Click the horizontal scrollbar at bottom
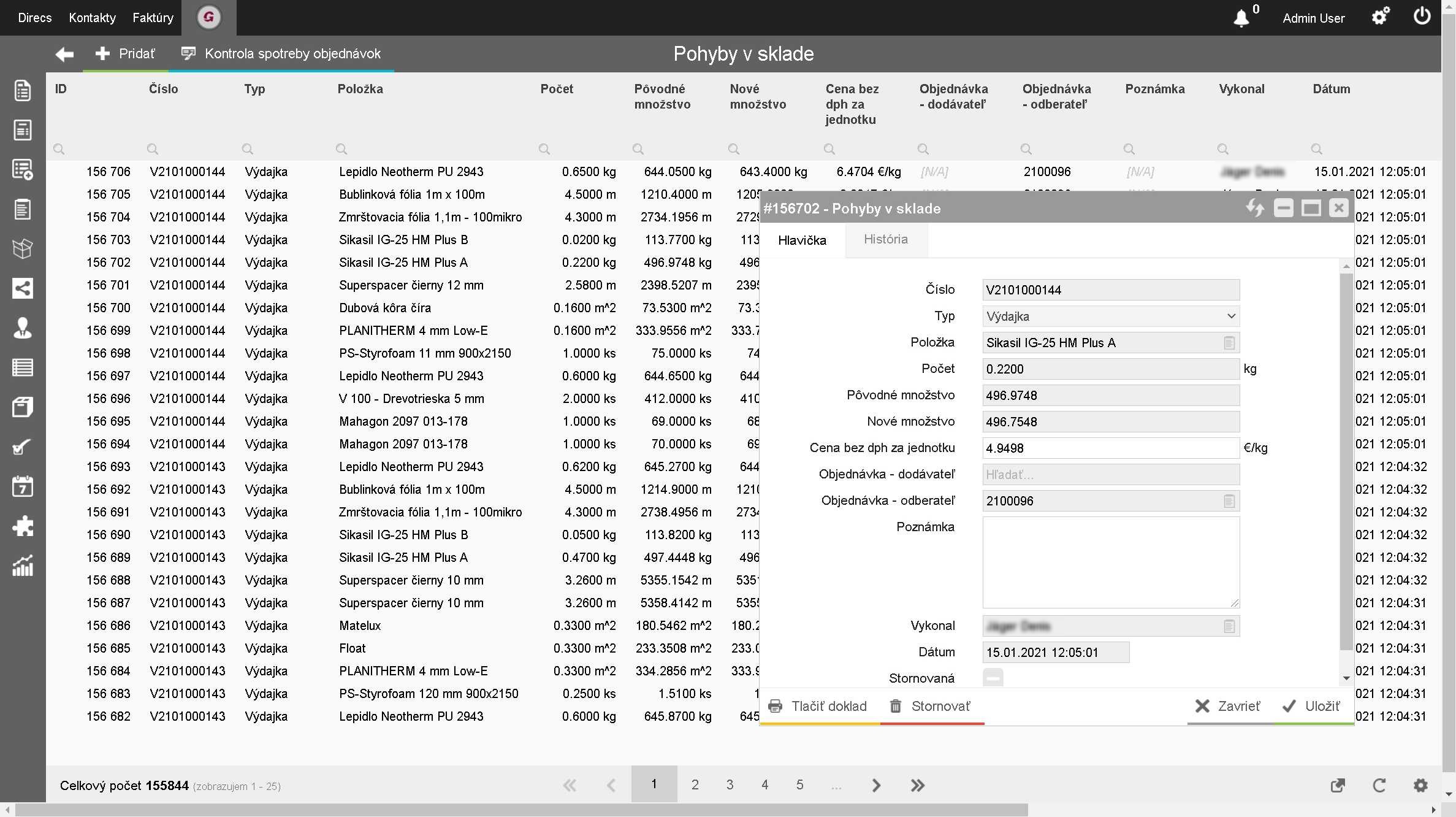 521,810
